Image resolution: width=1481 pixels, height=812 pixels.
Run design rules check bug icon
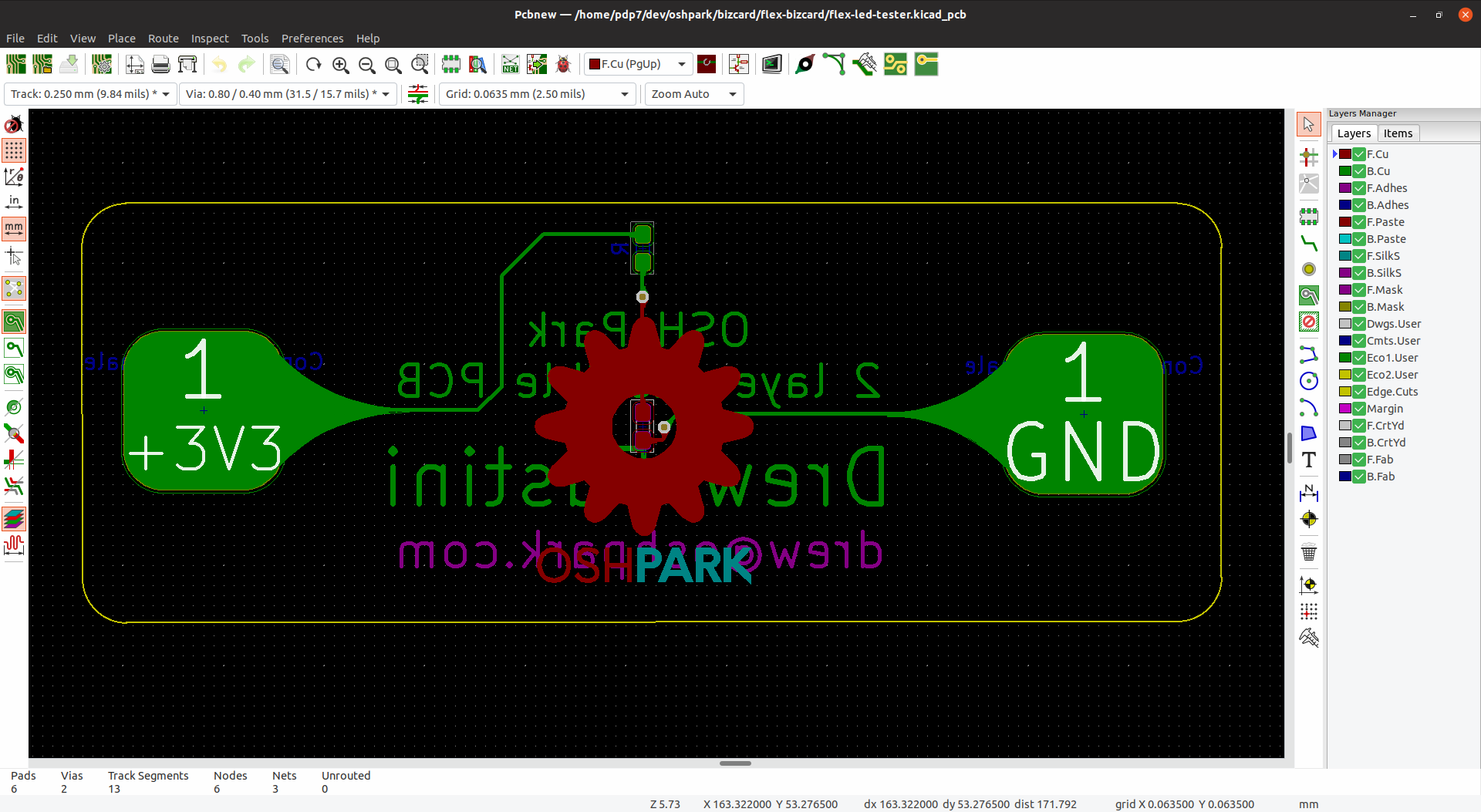pyautogui.click(x=563, y=65)
